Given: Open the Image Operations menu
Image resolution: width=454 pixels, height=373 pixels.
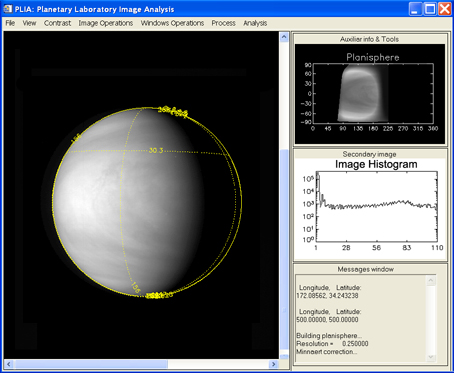Looking at the screenshot, I should tap(106, 23).
